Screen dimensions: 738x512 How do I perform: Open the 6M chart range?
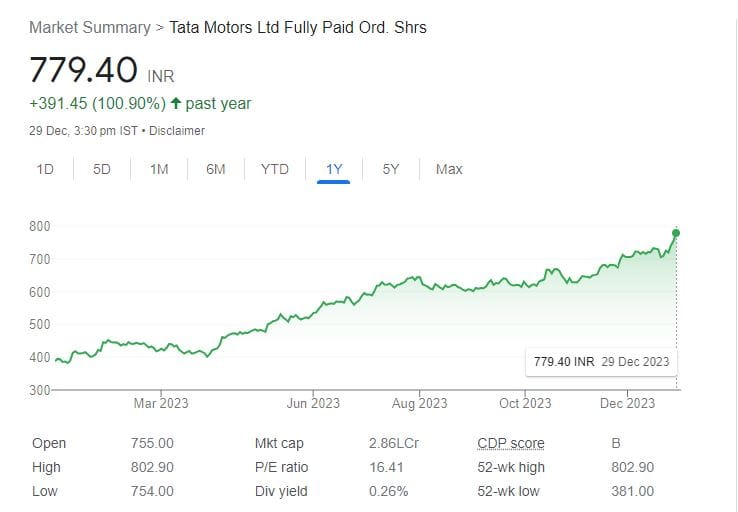point(216,169)
